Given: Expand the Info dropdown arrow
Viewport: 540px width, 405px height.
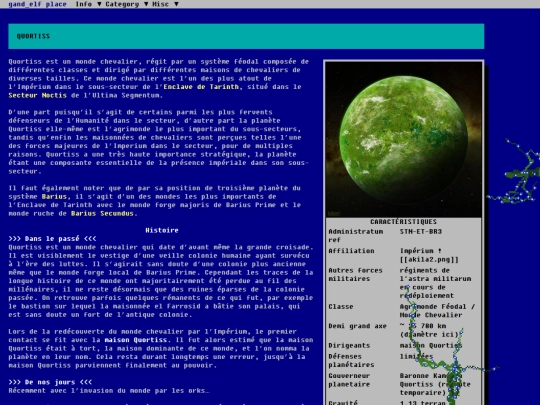Looking at the screenshot, I should coord(99,4).
